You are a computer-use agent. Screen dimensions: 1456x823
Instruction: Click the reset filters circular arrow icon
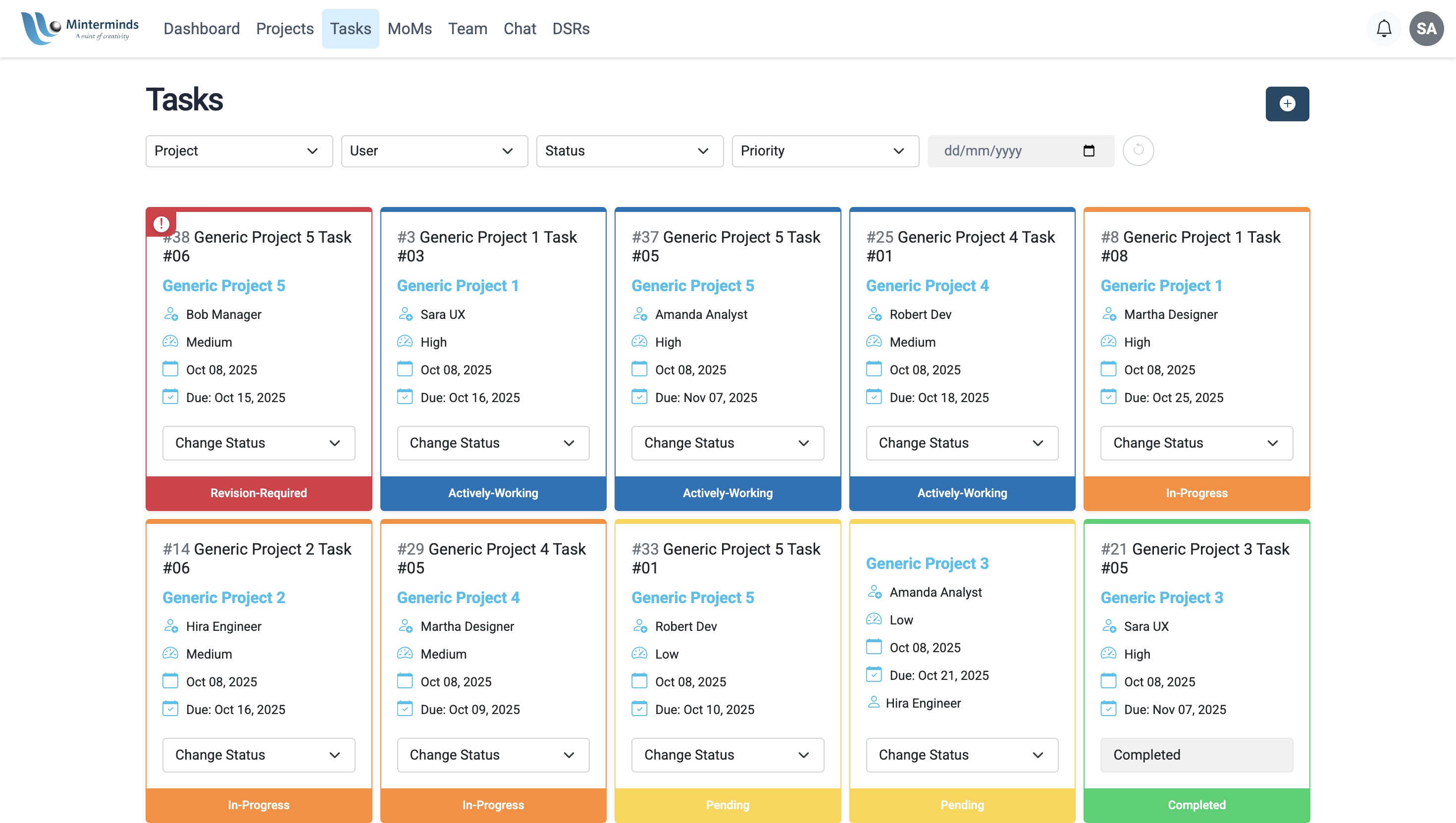[x=1138, y=151]
